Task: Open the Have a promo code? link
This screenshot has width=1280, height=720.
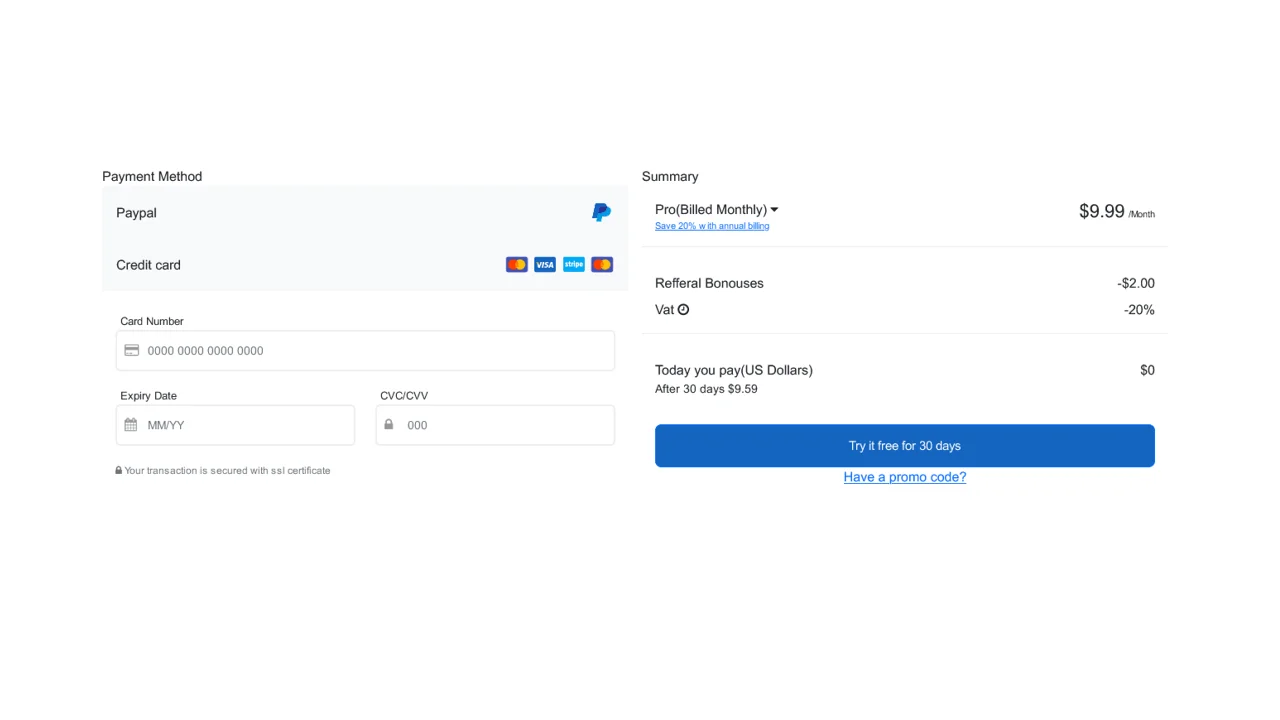Action: (905, 477)
